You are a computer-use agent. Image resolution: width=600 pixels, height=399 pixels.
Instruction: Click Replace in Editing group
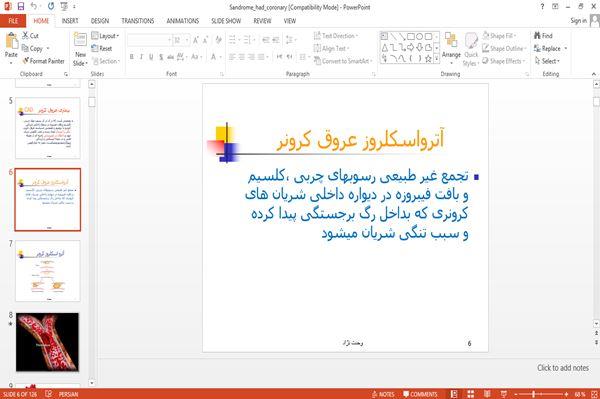(x=551, y=48)
